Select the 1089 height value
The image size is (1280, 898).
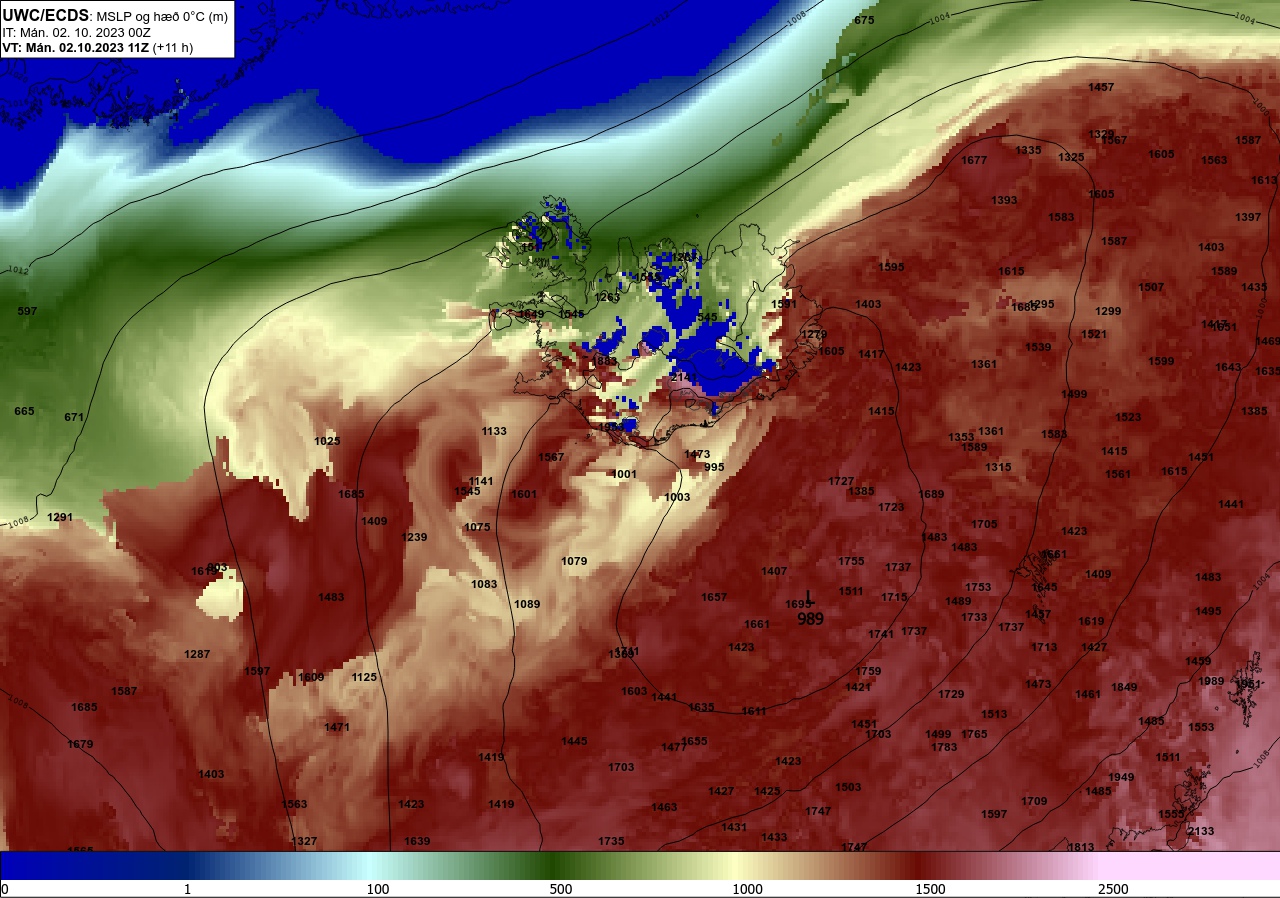click(x=527, y=604)
